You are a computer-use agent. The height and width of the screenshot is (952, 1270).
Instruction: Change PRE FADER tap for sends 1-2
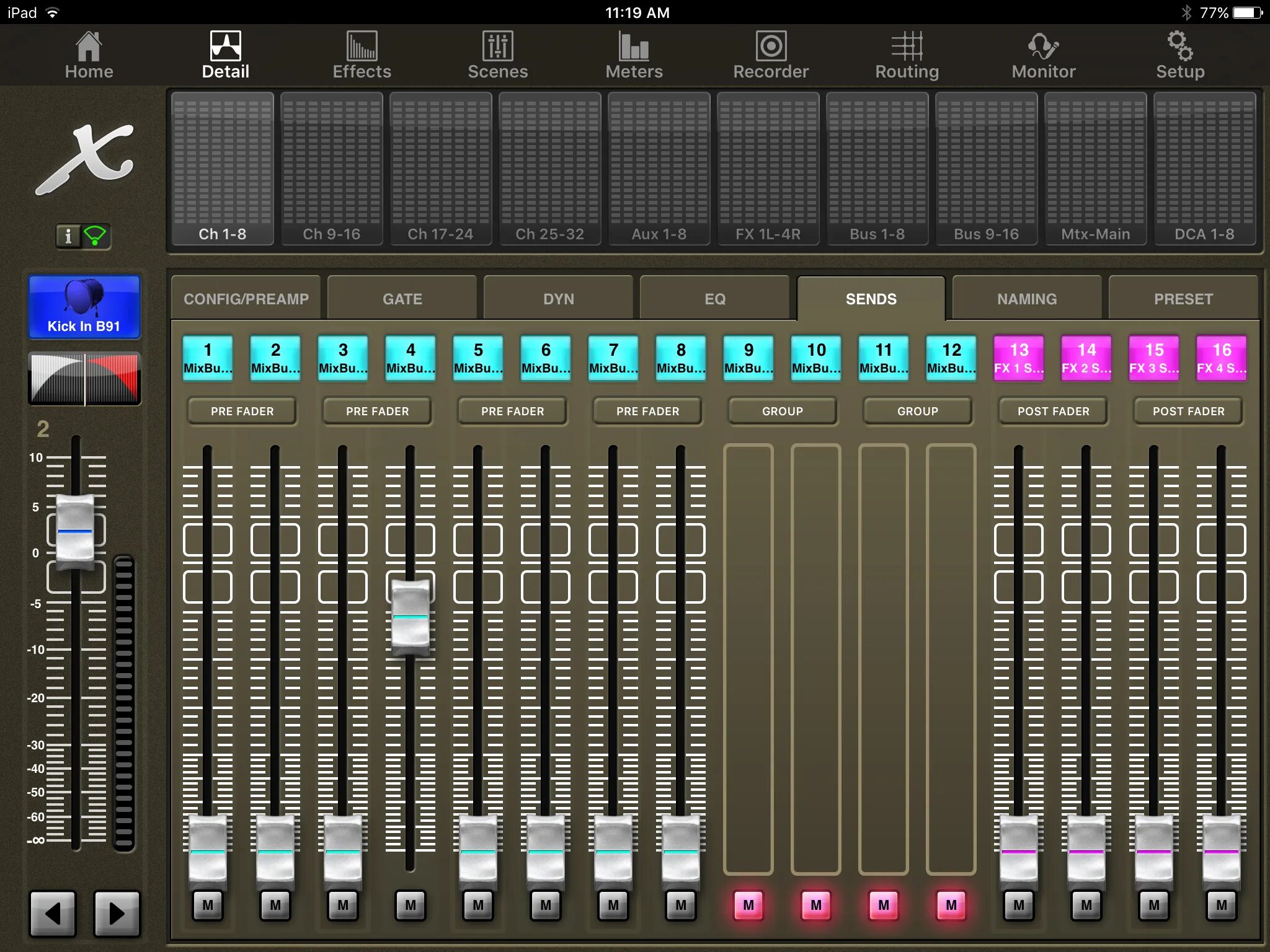pyautogui.click(x=242, y=411)
